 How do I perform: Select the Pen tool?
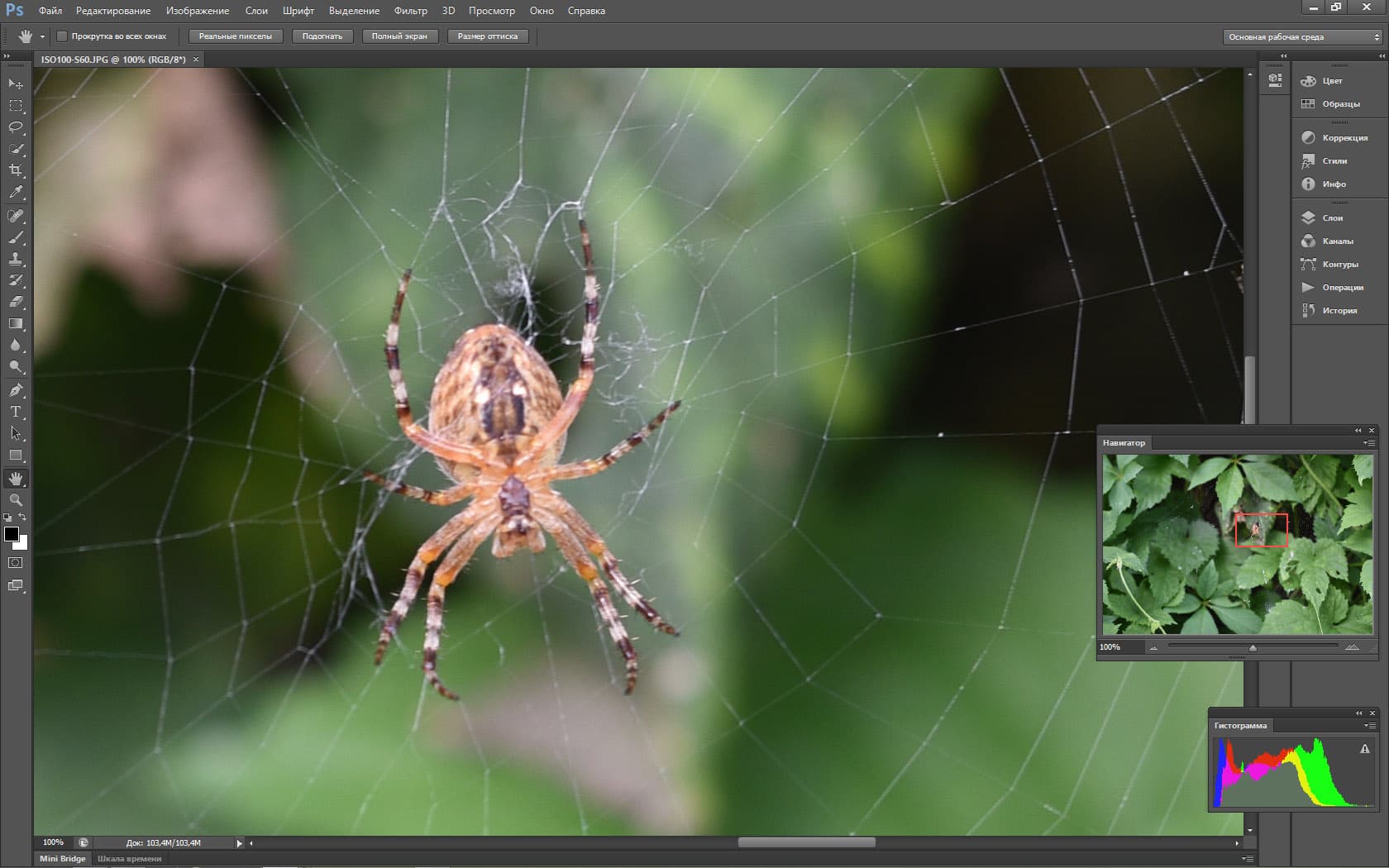[x=16, y=390]
